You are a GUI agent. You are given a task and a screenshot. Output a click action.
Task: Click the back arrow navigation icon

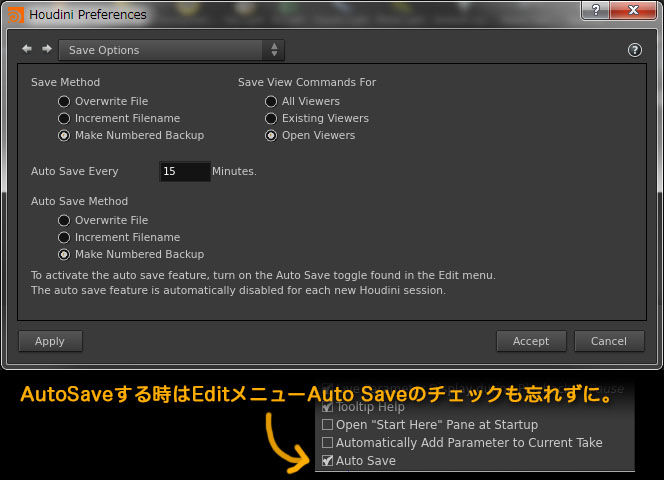click(x=27, y=49)
